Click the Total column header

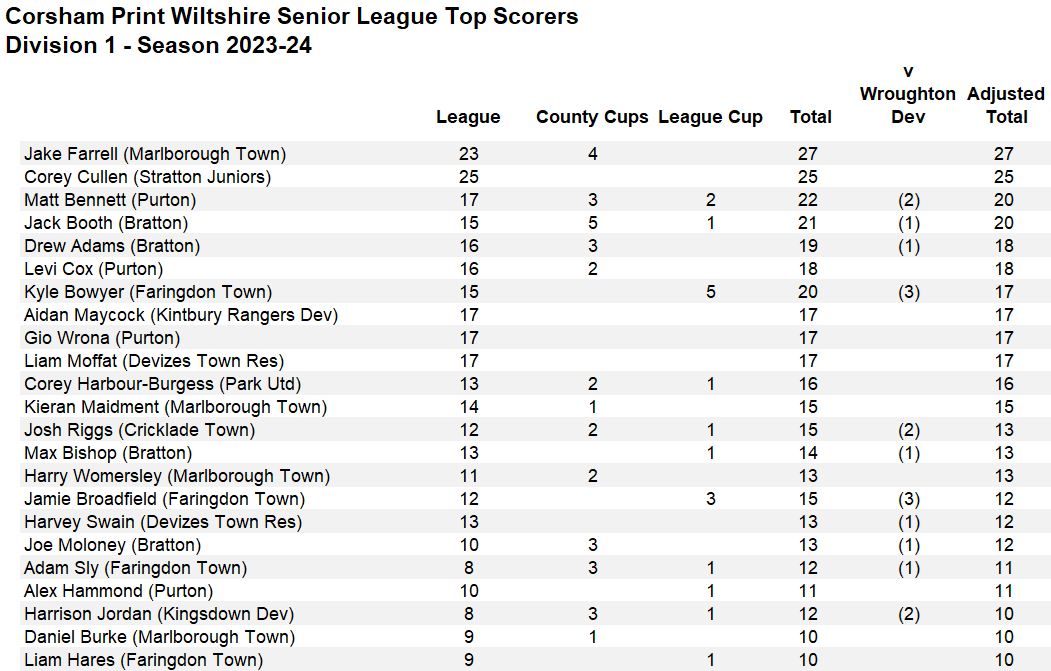[x=810, y=117]
